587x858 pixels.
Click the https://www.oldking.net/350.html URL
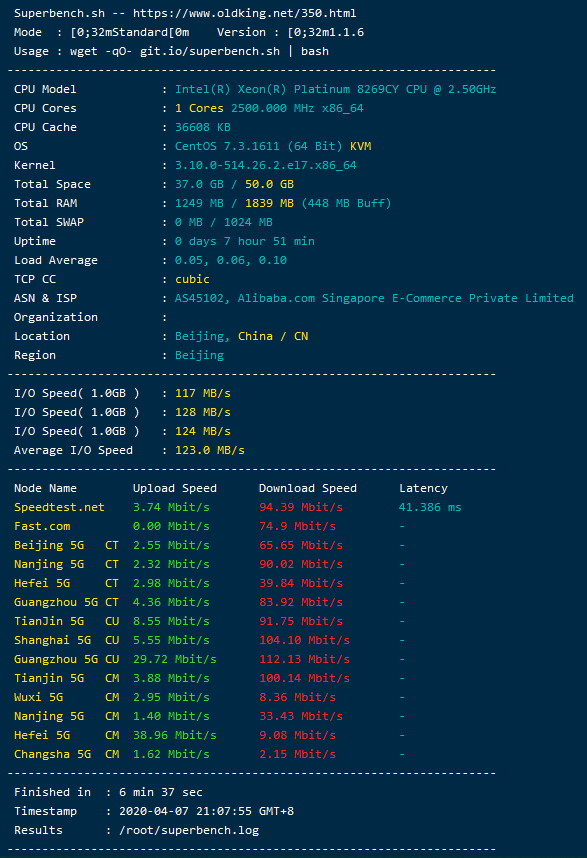[x=245, y=13]
